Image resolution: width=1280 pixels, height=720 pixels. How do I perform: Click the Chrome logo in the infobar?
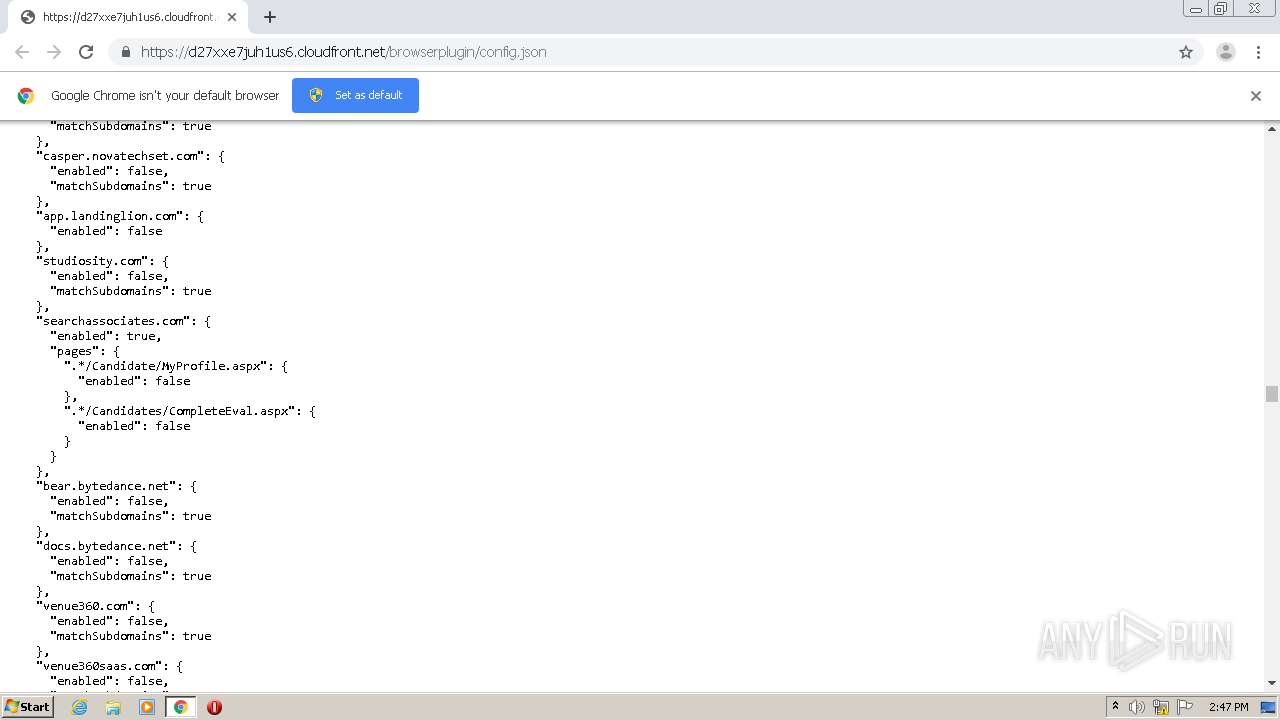click(x=26, y=96)
